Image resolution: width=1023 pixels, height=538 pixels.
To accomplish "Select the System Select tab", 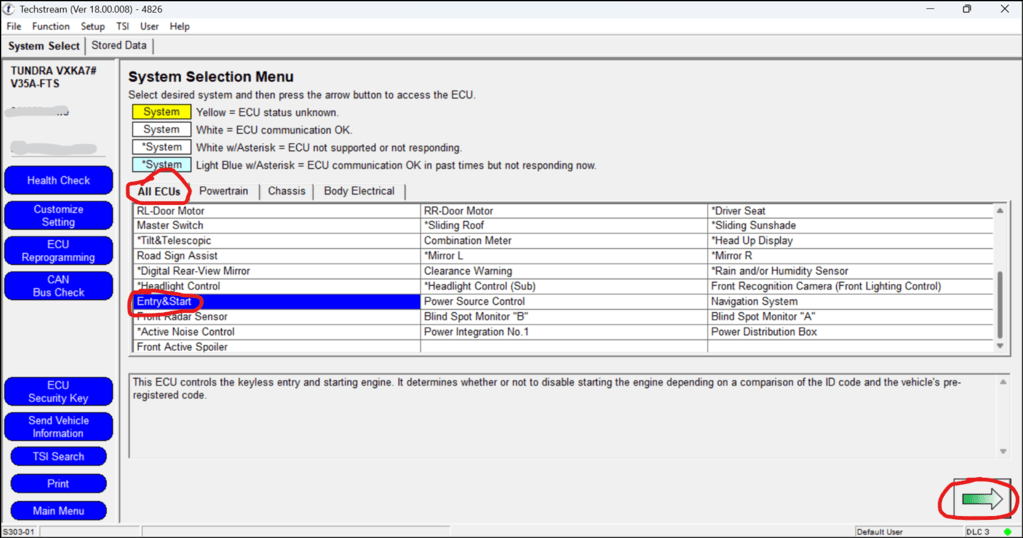I will point(44,46).
